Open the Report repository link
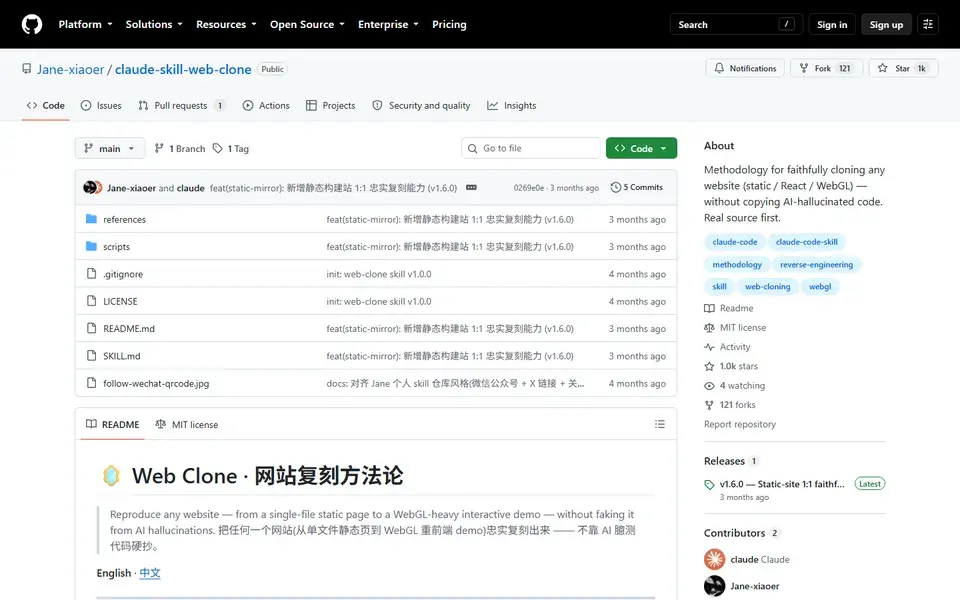The image size is (960, 600). (740, 424)
